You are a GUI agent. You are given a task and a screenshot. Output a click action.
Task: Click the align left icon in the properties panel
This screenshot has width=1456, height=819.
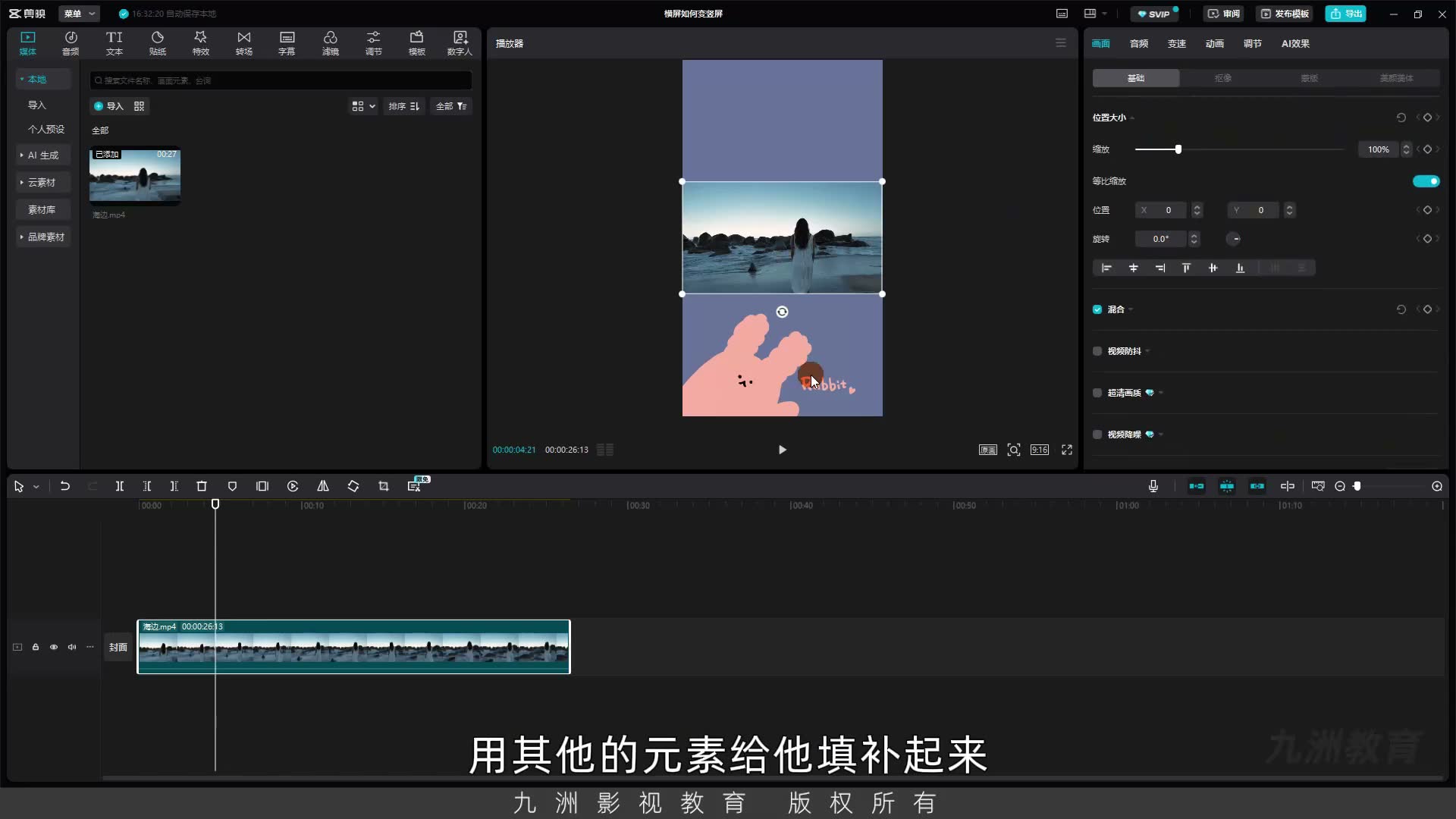point(1106,268)
